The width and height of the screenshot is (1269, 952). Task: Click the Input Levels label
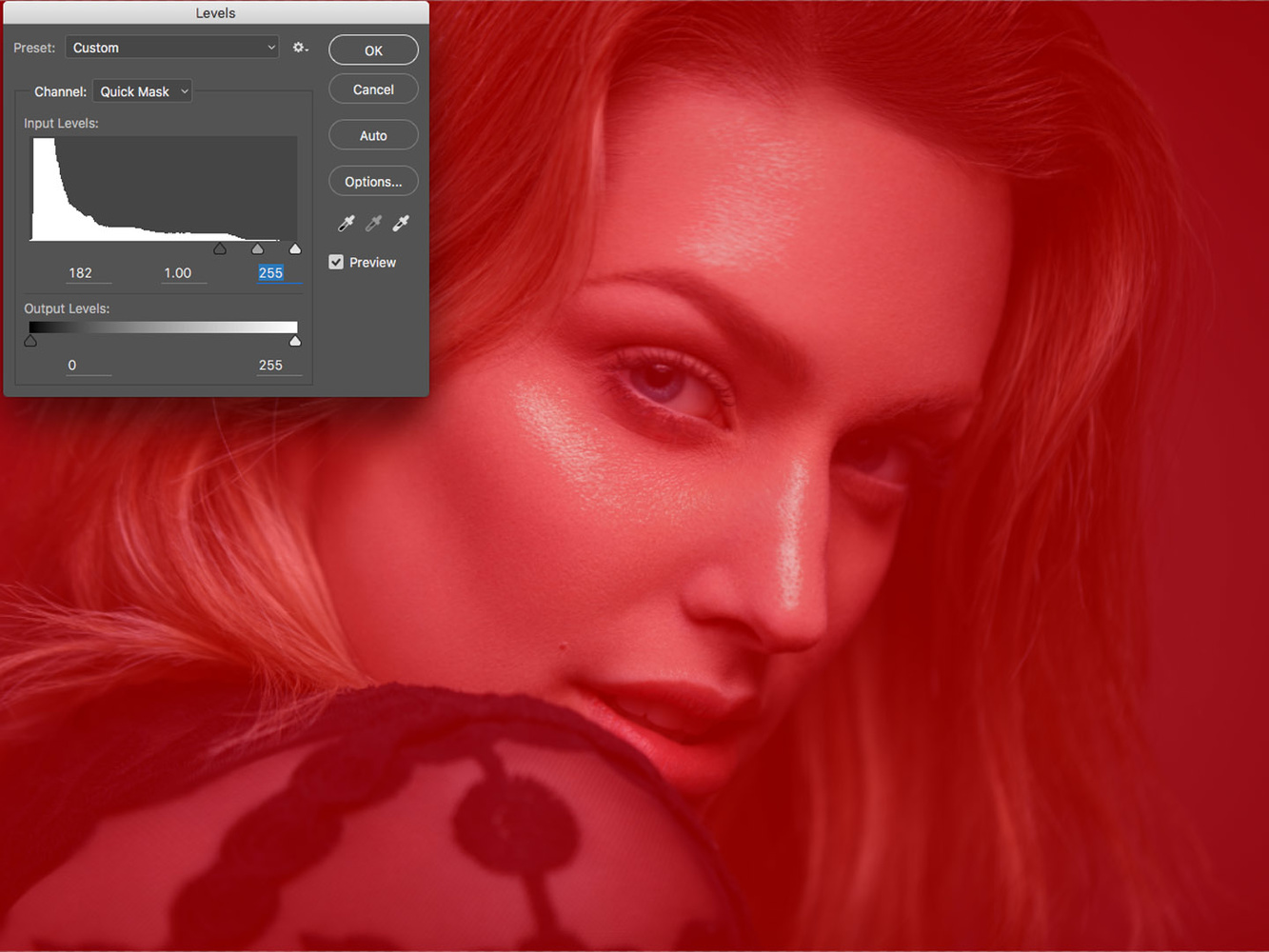point(61,123)
